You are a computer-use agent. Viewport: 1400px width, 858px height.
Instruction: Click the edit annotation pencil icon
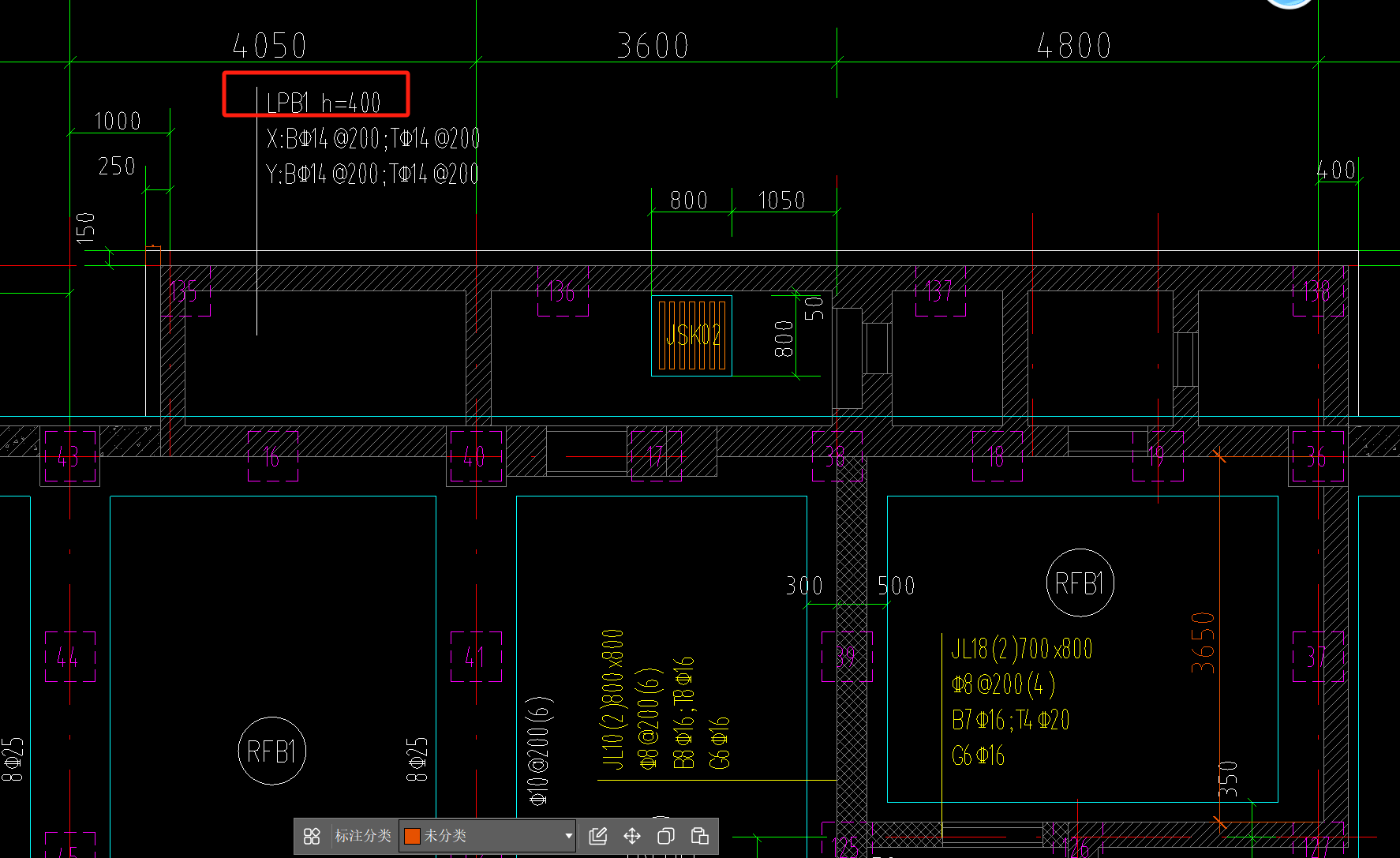(x=598, y=836)
